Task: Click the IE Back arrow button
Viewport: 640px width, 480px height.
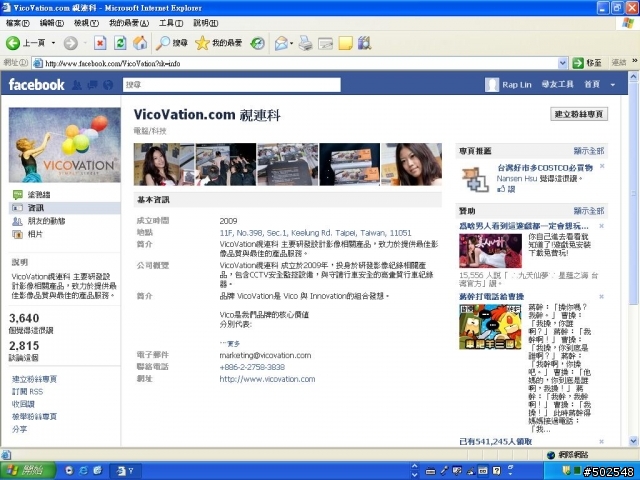Action: (13, 43)
